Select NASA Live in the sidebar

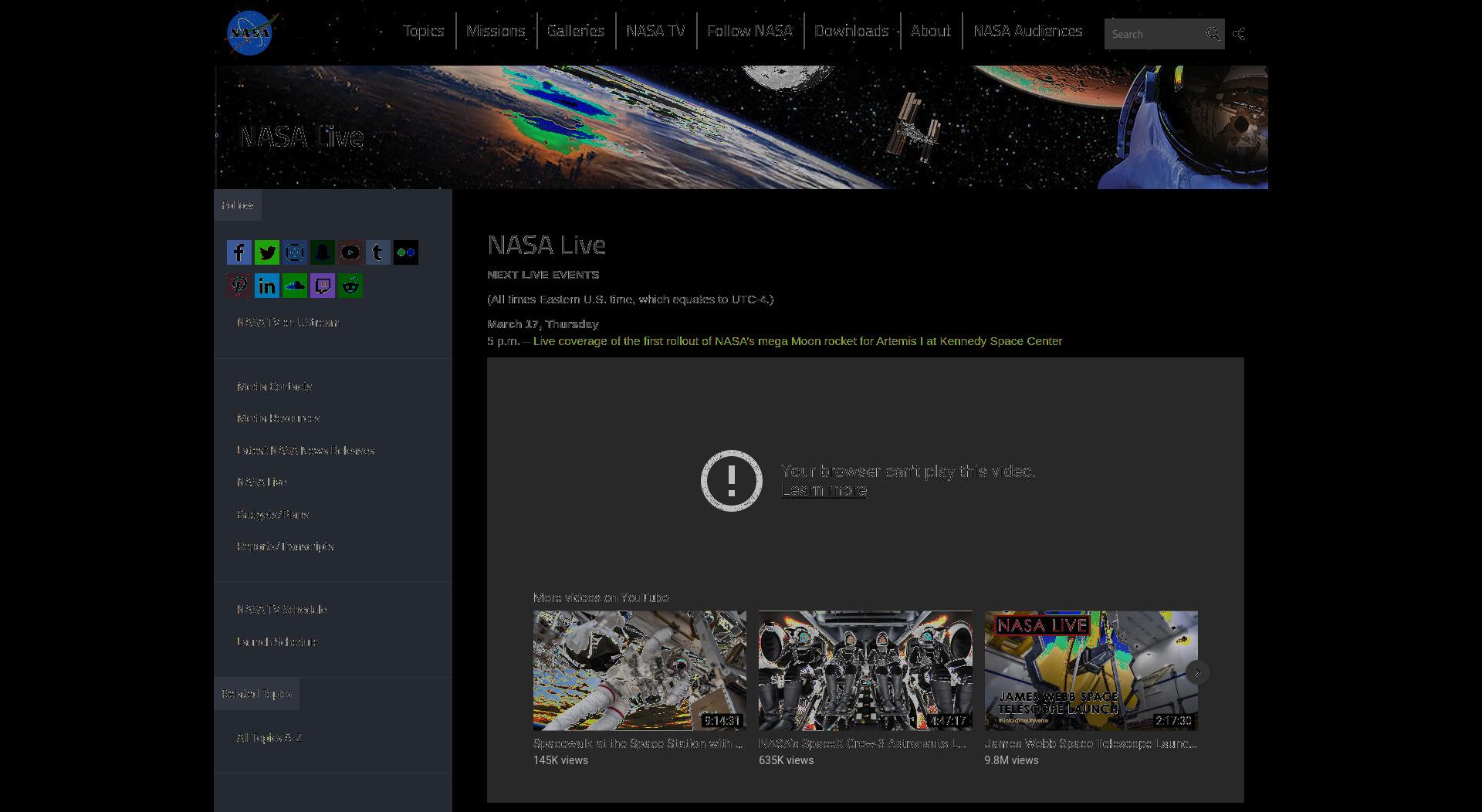(x=262, y=482)
